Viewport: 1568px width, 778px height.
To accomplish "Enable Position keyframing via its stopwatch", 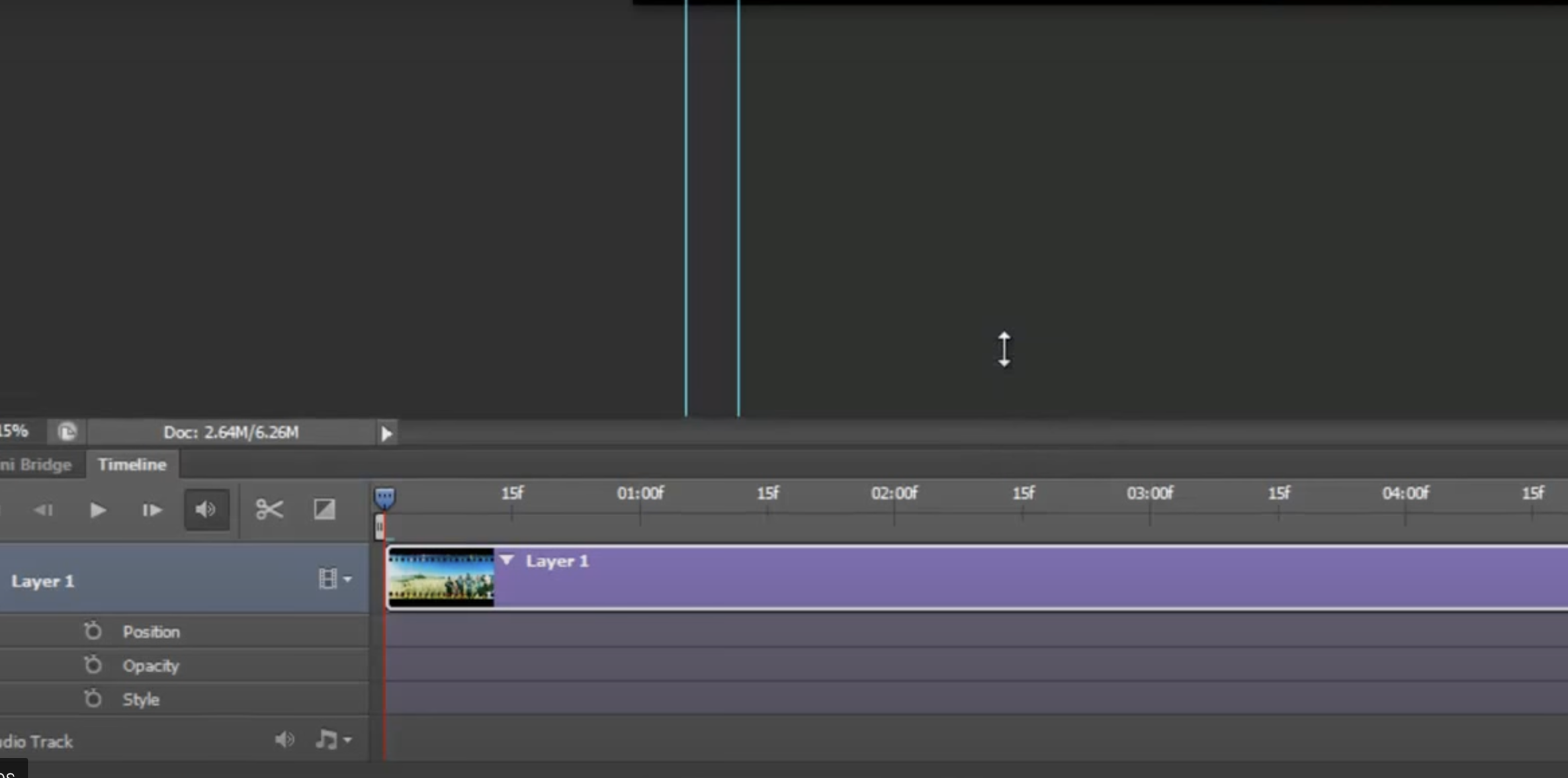I will click(x=93, y=631).
